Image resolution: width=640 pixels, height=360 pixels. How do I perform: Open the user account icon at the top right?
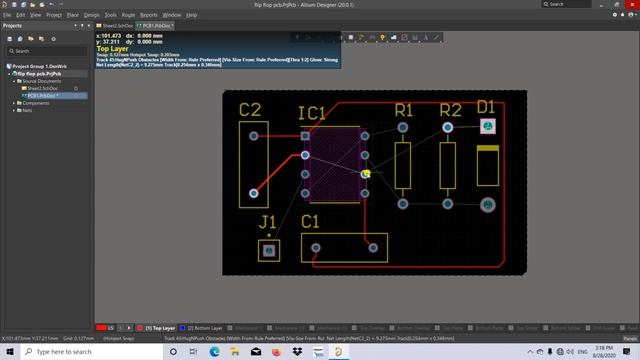pyautogui.click(x=631, y=15)
